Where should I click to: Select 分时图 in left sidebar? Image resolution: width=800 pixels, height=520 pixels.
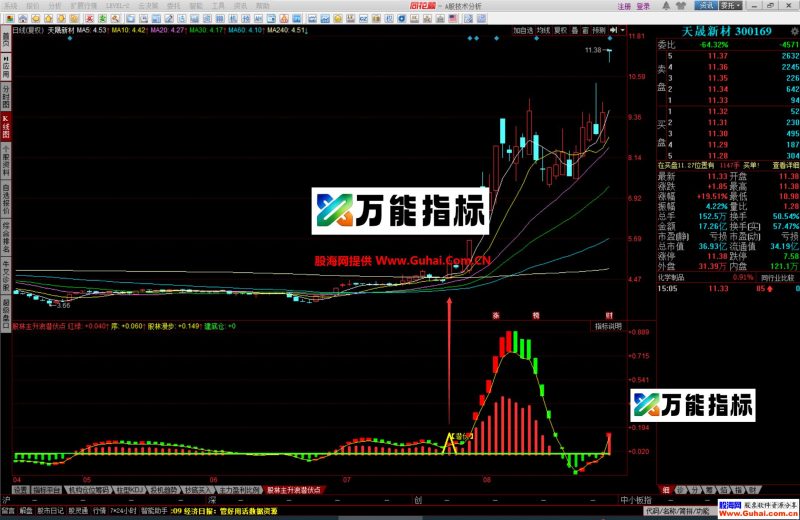tap(6, 97)
